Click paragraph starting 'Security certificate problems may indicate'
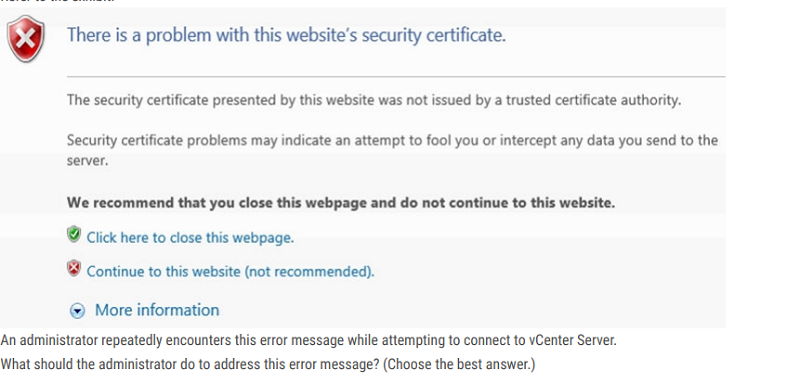The width and height of the screenshot is (800, 383). (x=392, y=150)
